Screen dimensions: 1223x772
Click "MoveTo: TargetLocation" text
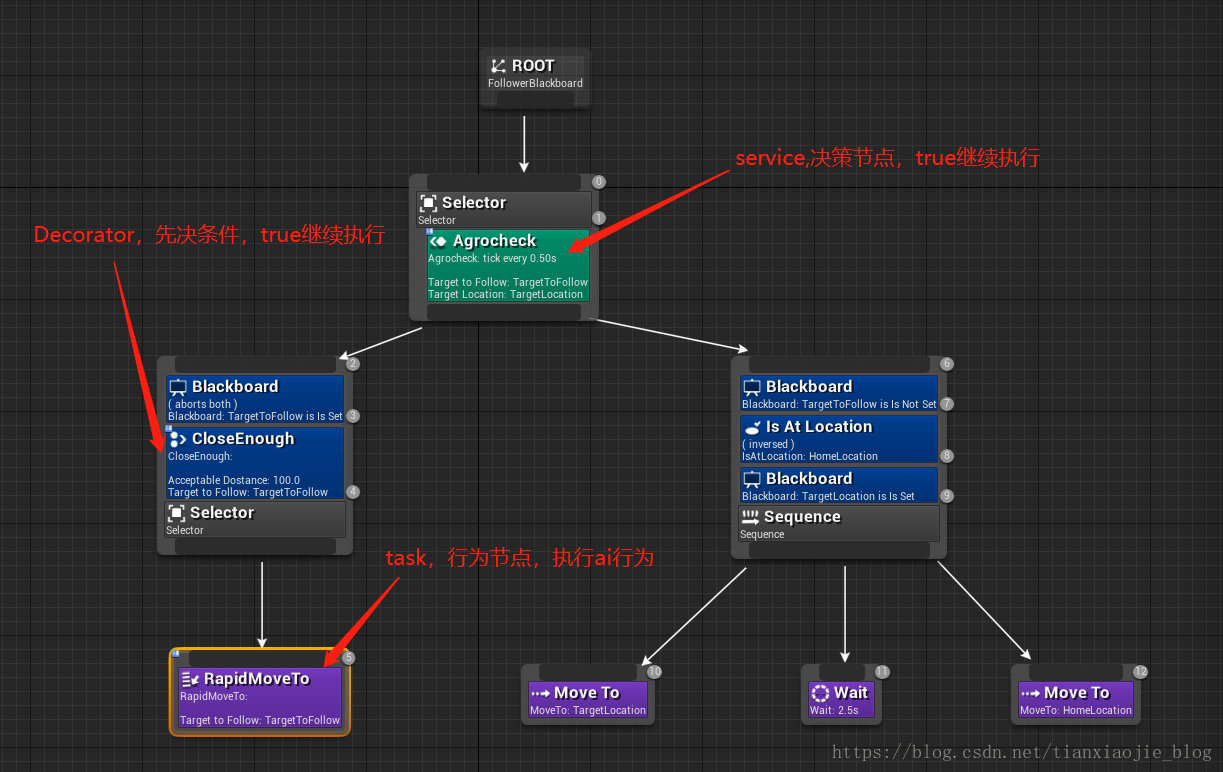(588, 710)
